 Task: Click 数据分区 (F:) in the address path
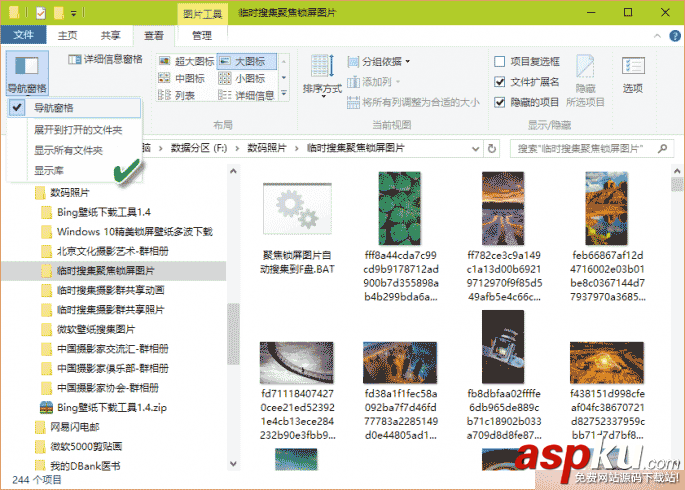(x=199, y=148)
